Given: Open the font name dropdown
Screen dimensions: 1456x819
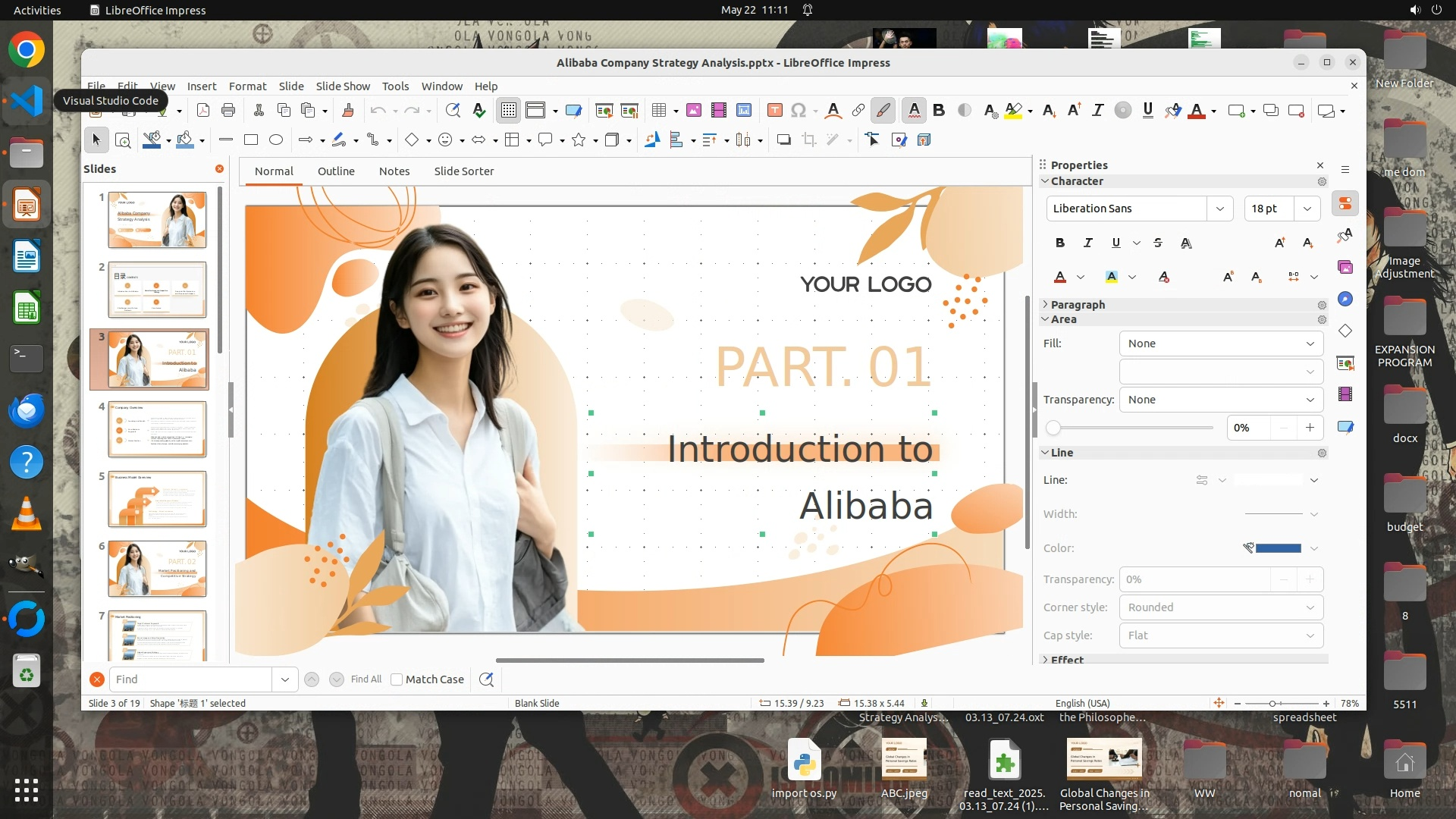Looking at the screenshot, I should click(x=1219, y=209).
